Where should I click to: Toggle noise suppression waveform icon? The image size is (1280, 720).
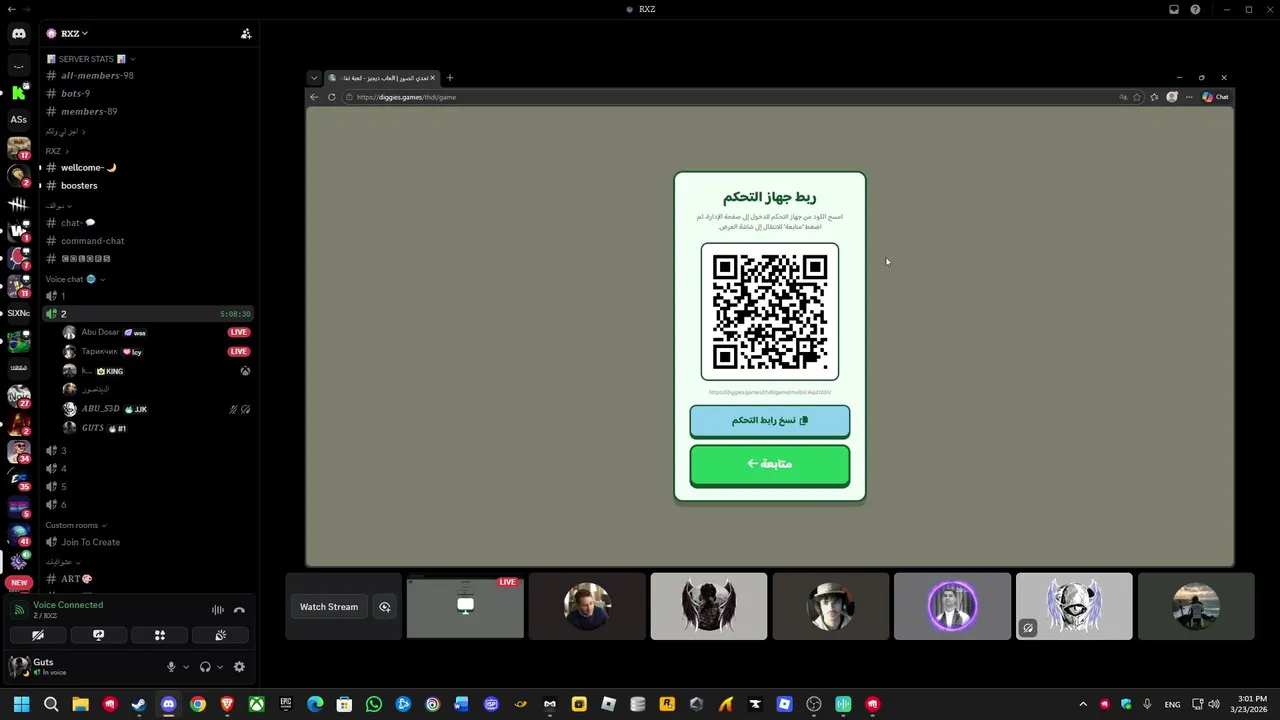(x=217, y=610)
